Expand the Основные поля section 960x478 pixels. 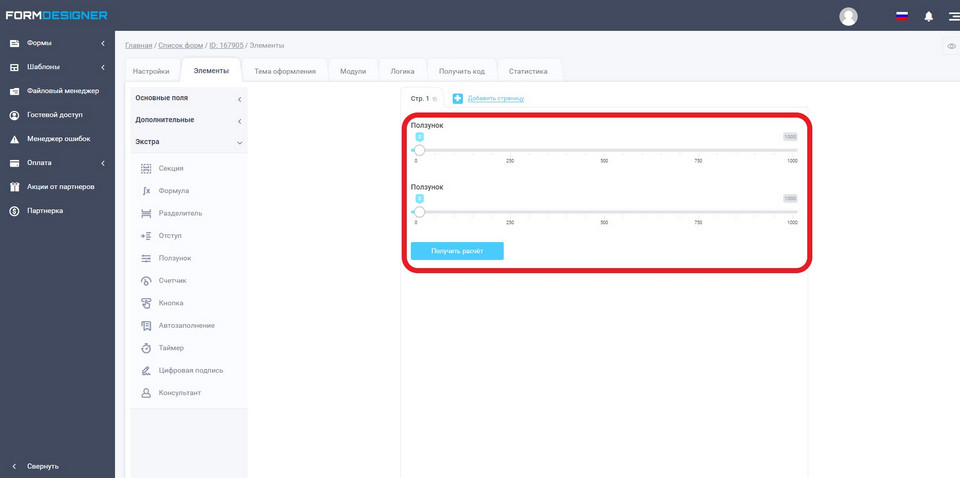pyautogui.click(x=189, y=98)
